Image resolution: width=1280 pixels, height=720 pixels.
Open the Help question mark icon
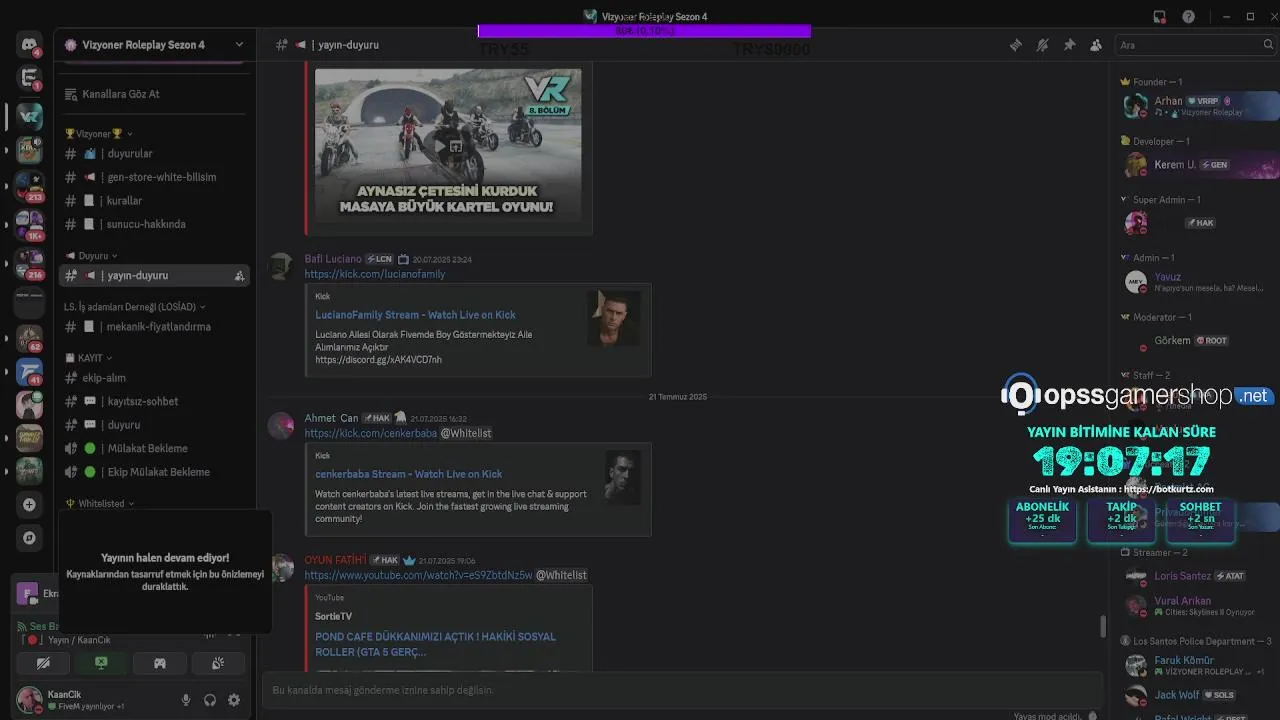click(x=1188, y=17)
